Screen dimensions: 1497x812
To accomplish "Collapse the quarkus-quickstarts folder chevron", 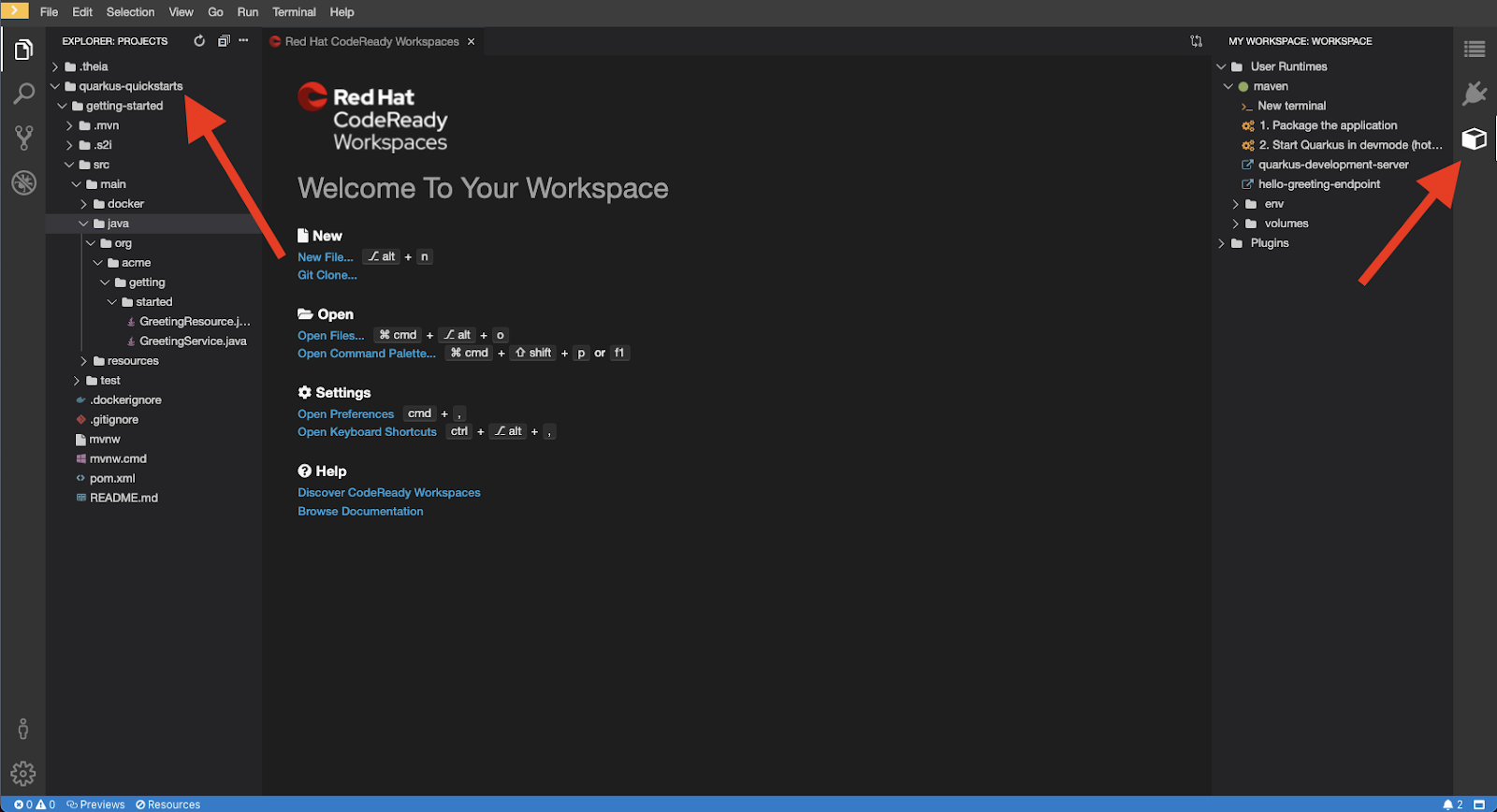I will point(55,86).
